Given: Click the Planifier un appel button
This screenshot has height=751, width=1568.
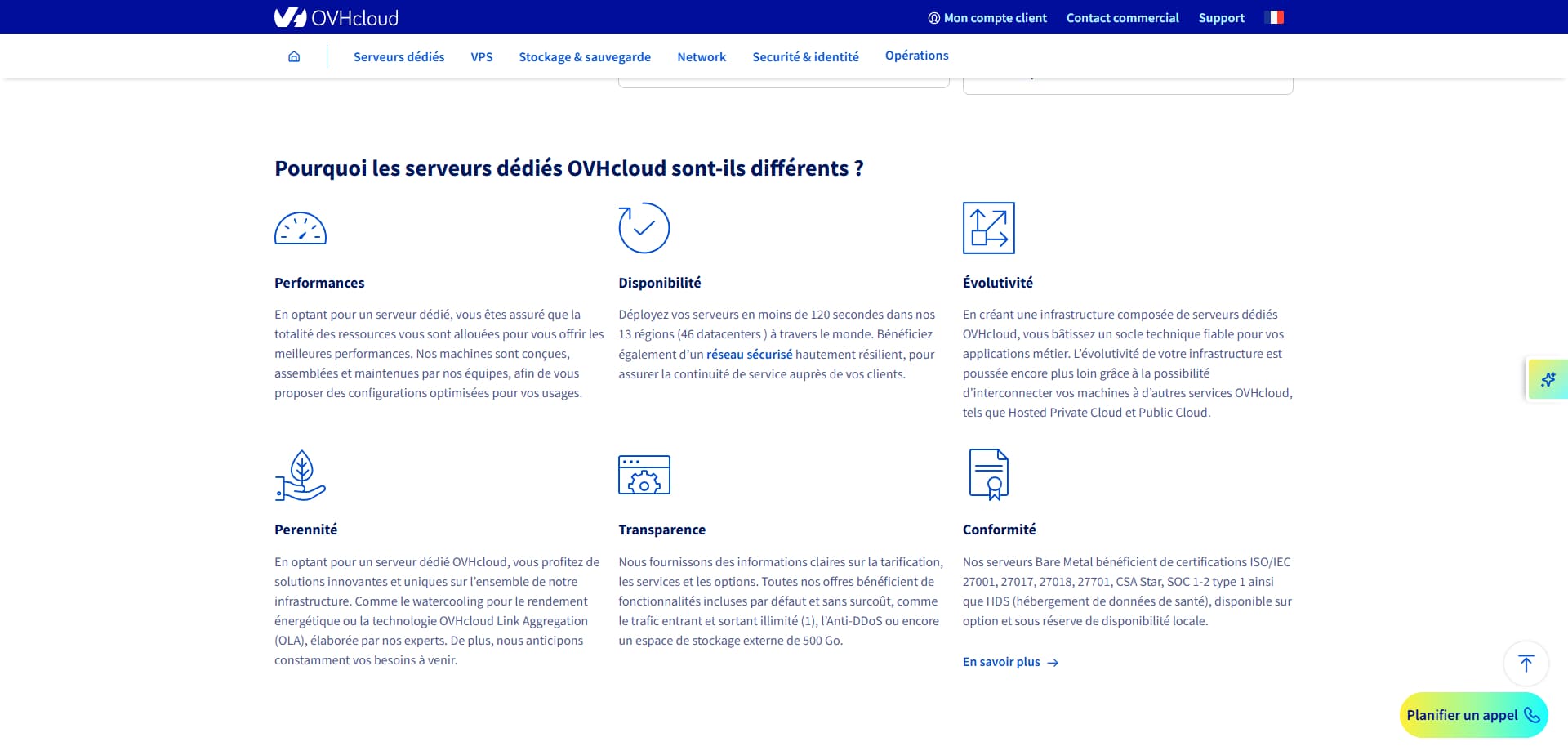Looking at the screenshot, I should [1474, 715].
